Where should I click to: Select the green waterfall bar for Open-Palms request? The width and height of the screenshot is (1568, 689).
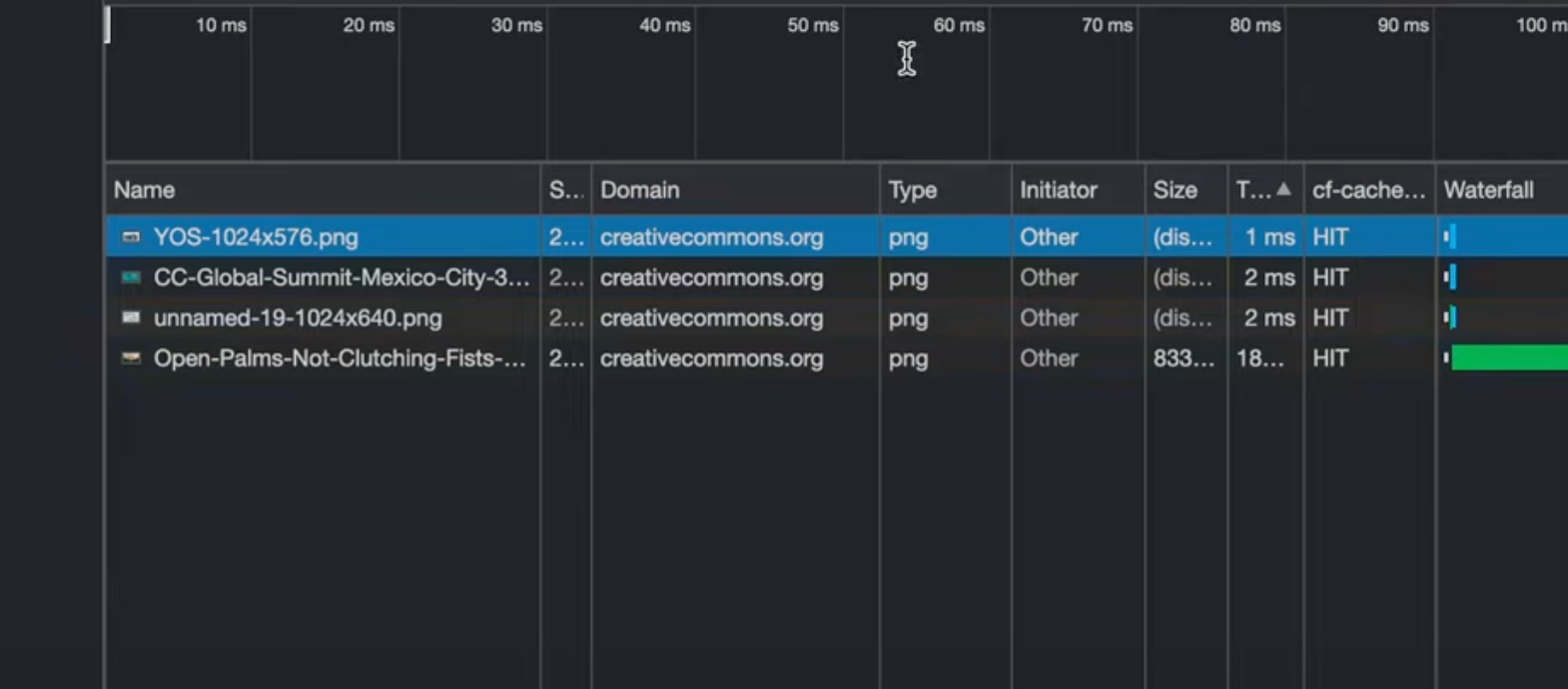(x=1508, y=358)
